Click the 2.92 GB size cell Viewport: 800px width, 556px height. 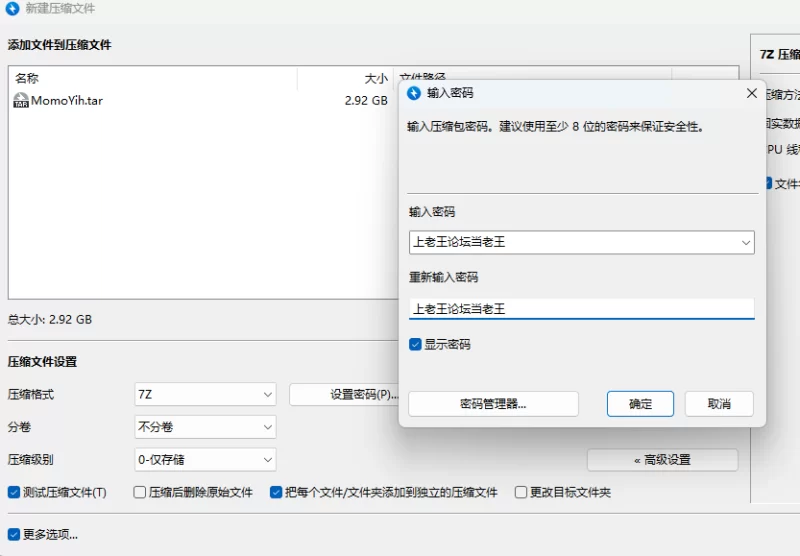366,100
